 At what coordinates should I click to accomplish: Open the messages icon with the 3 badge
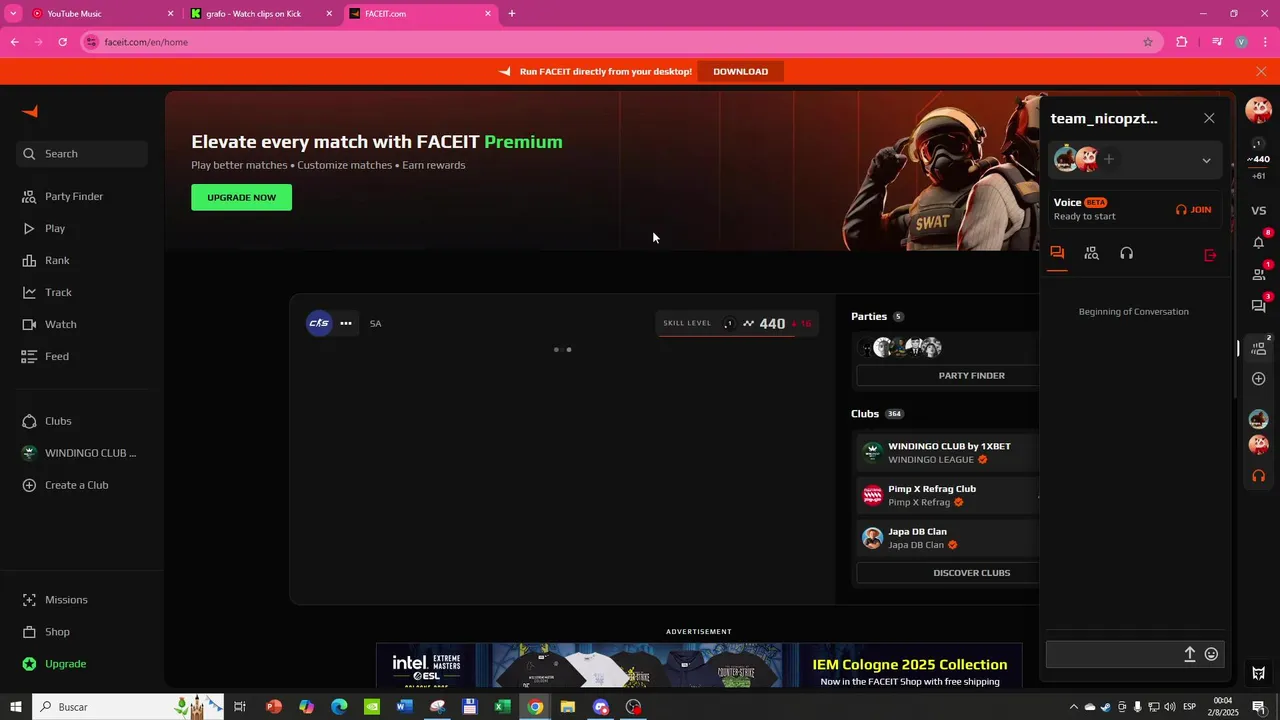point(1259,306)
